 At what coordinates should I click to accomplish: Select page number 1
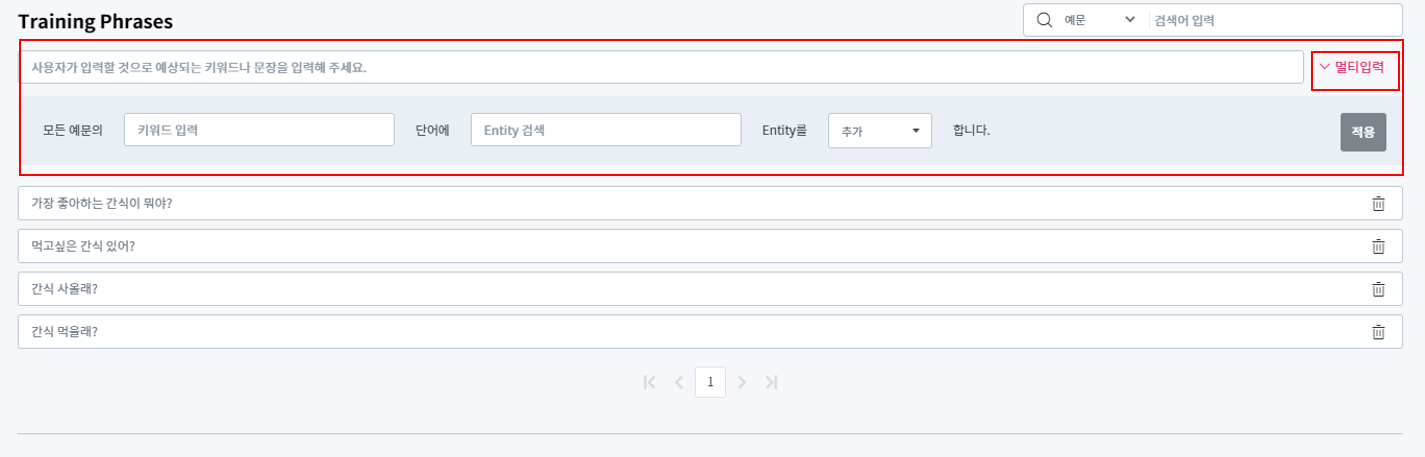tap(710, 382)
